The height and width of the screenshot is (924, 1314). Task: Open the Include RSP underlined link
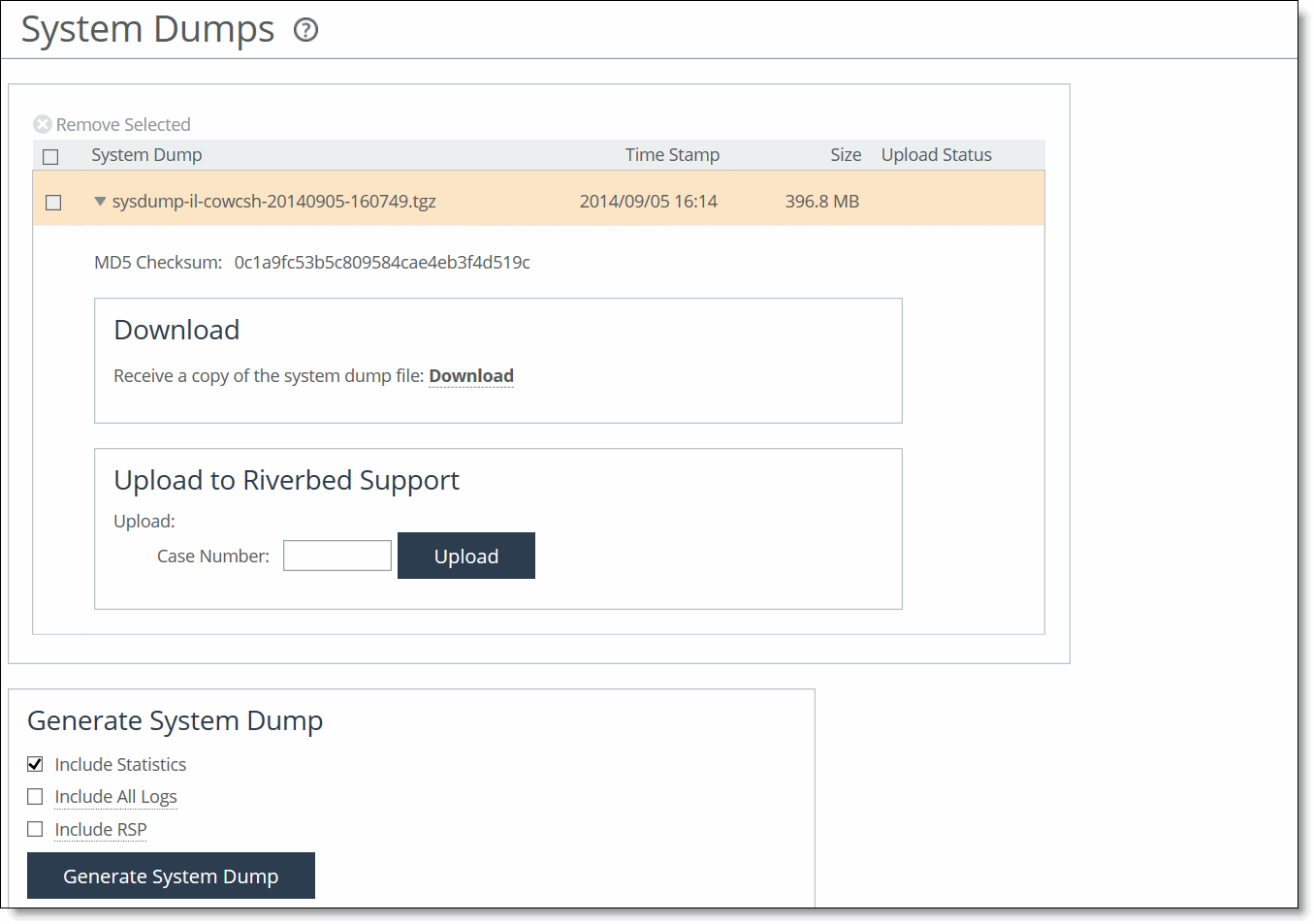(x=100, y=829)
